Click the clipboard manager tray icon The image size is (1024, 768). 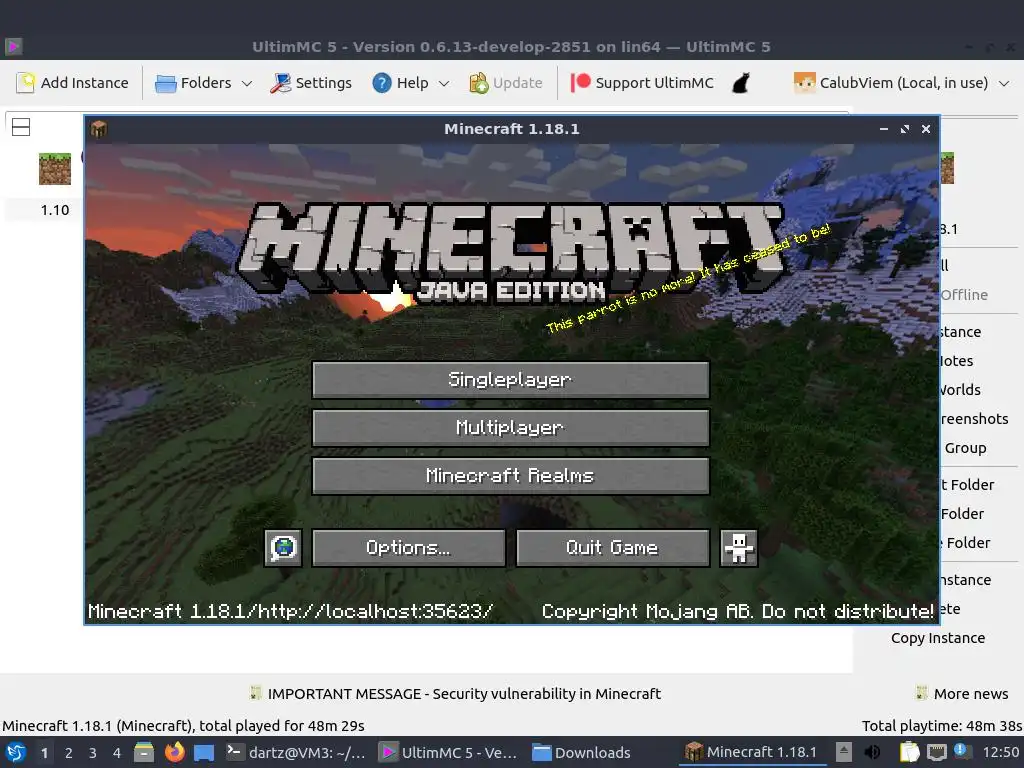[x=909, y=752]
